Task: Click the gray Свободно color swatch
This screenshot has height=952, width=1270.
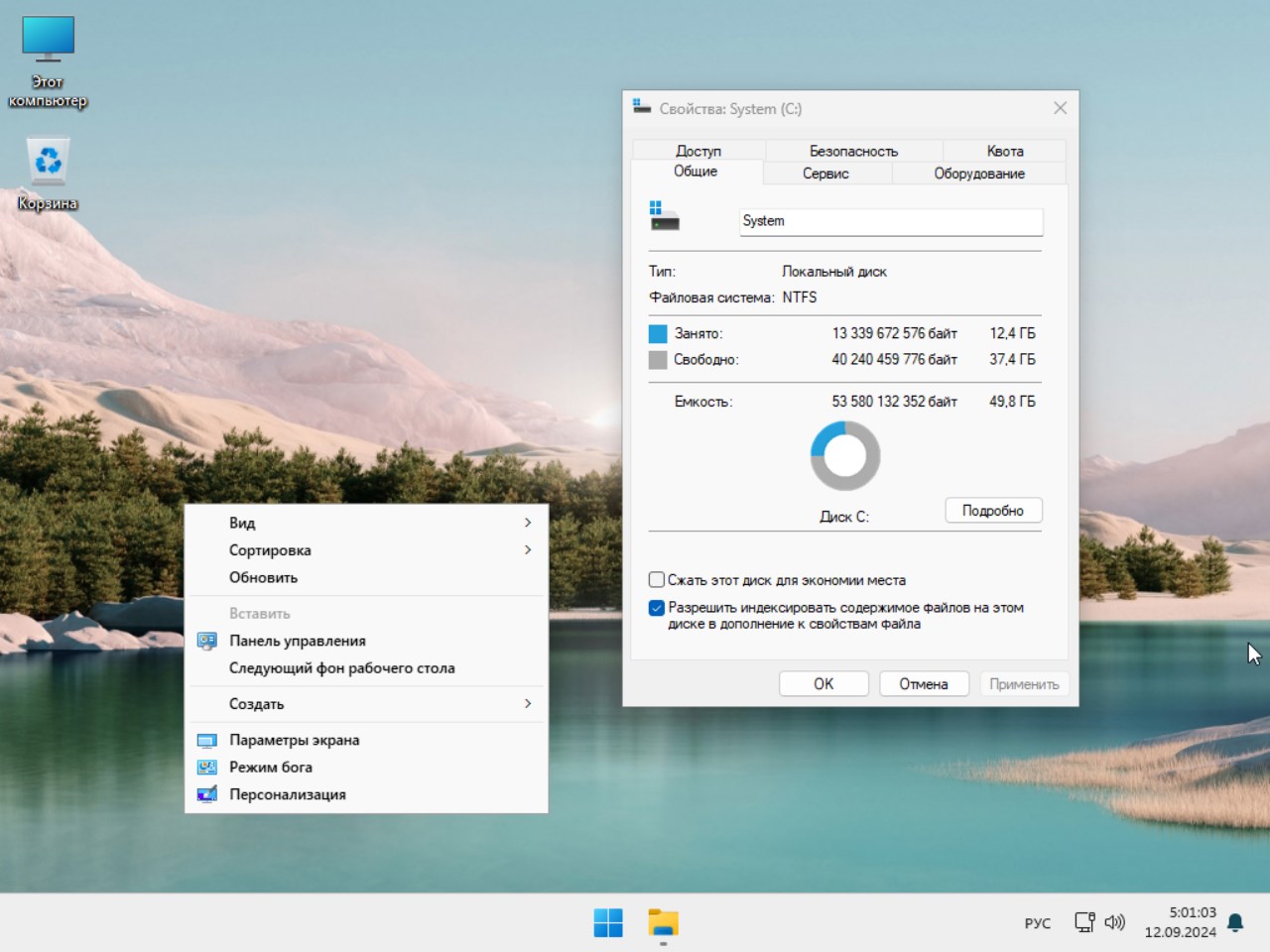Action: (658, 359)
